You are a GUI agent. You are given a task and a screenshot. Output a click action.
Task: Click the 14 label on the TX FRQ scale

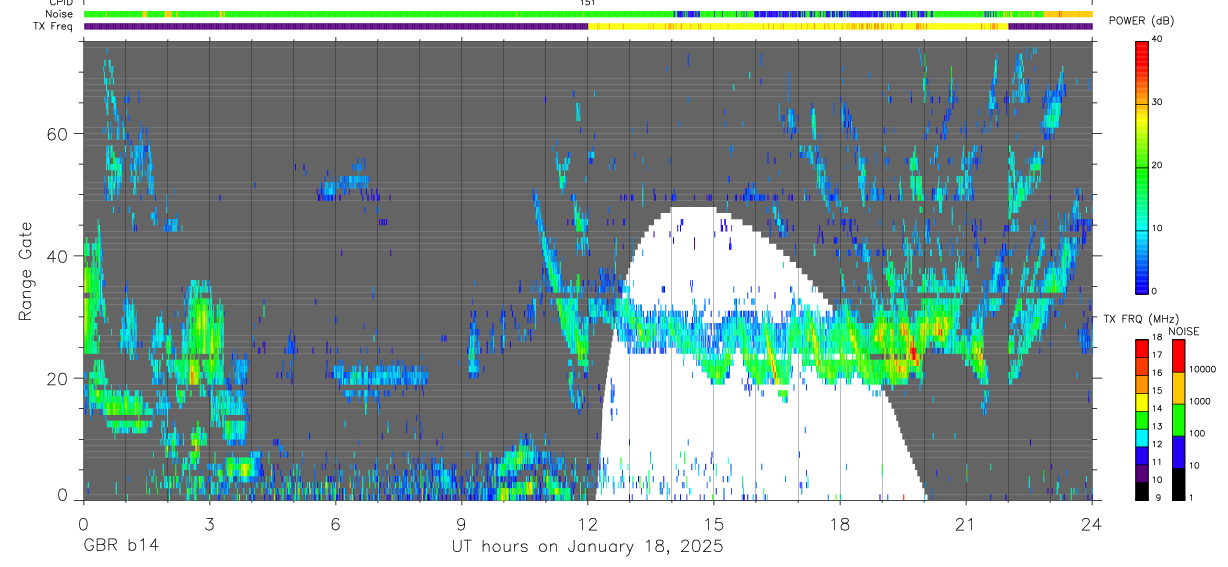pyautogui.click(x=1156, y=409)
